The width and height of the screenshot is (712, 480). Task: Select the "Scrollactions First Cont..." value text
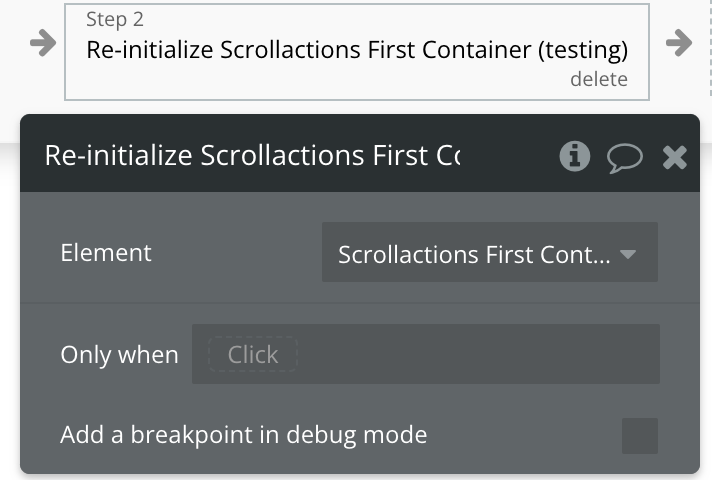[473, 254]
